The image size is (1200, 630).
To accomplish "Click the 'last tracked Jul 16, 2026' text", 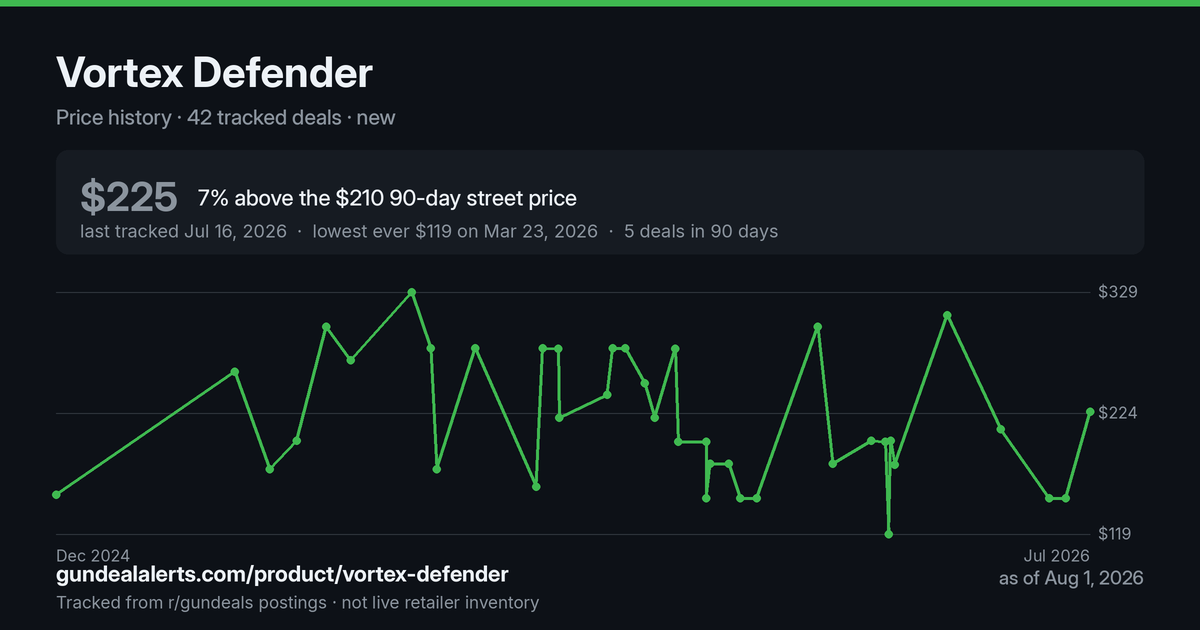I will [x=183, y=231].
